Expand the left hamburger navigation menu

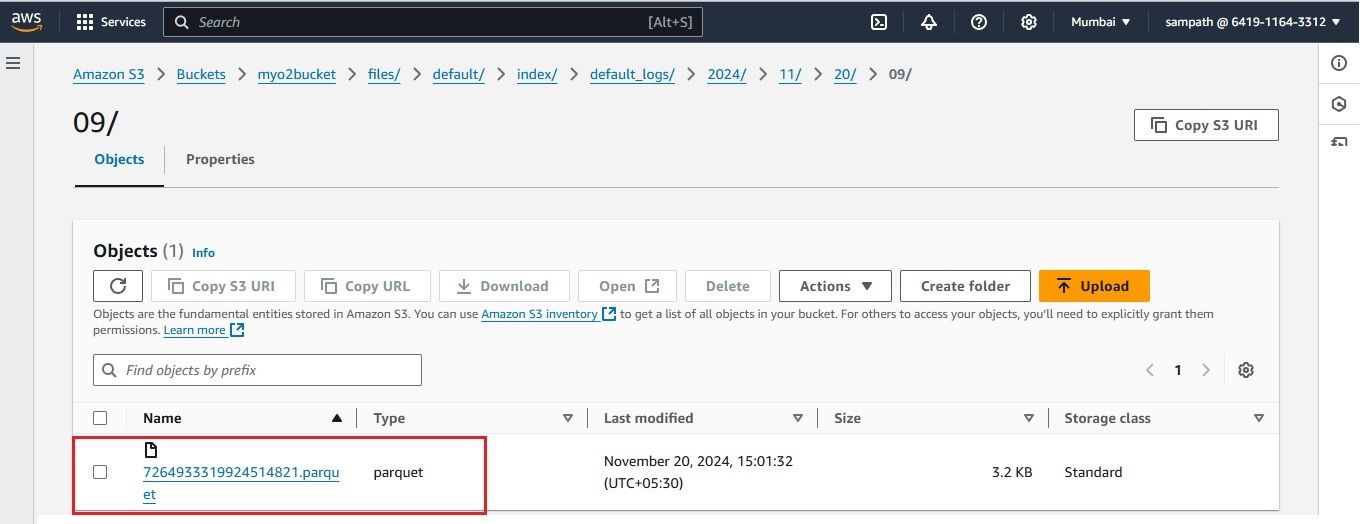tap(13, 63)
